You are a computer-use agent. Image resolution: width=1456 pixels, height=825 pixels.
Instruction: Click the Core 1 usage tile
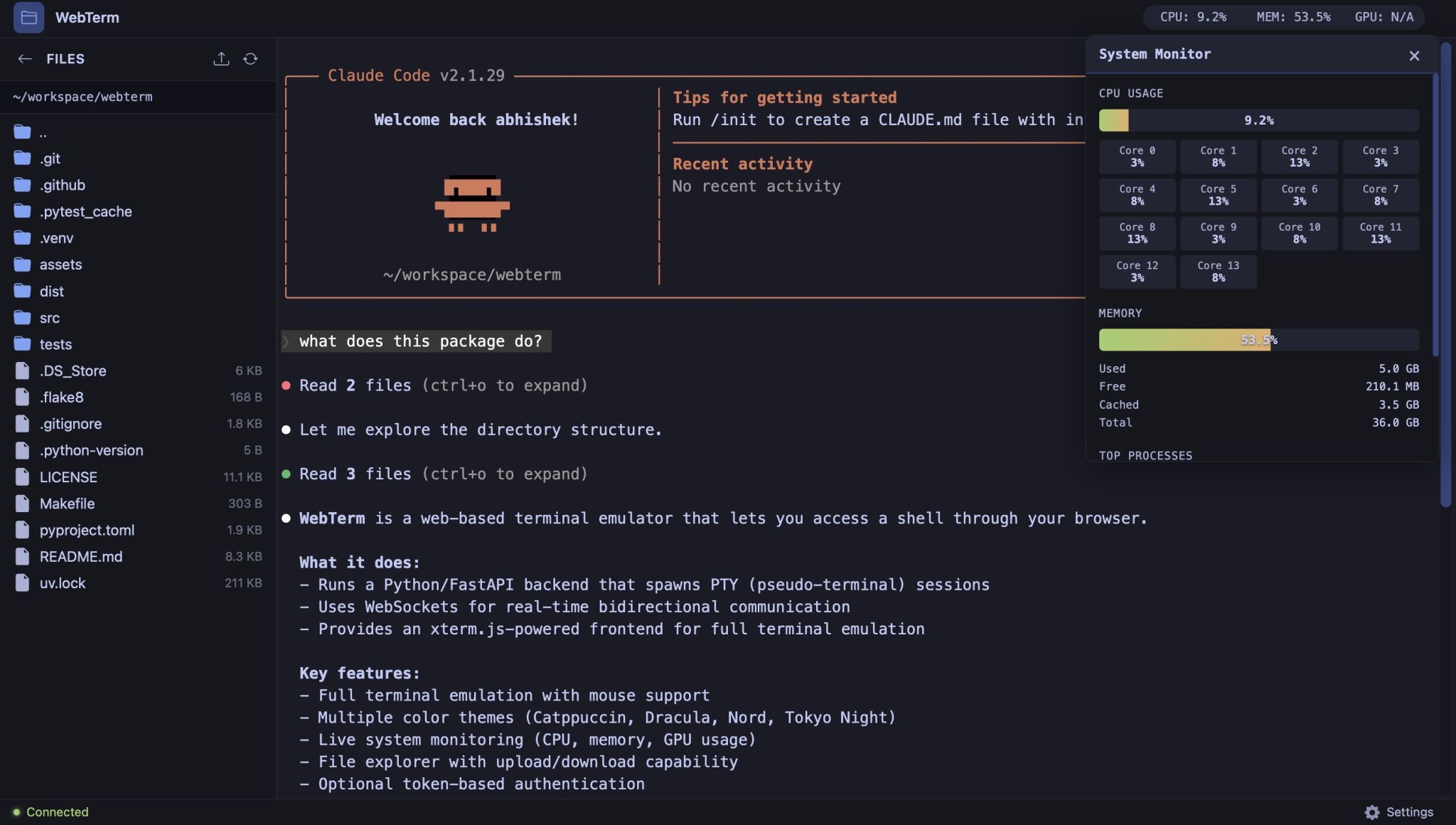coord(1218,156)
